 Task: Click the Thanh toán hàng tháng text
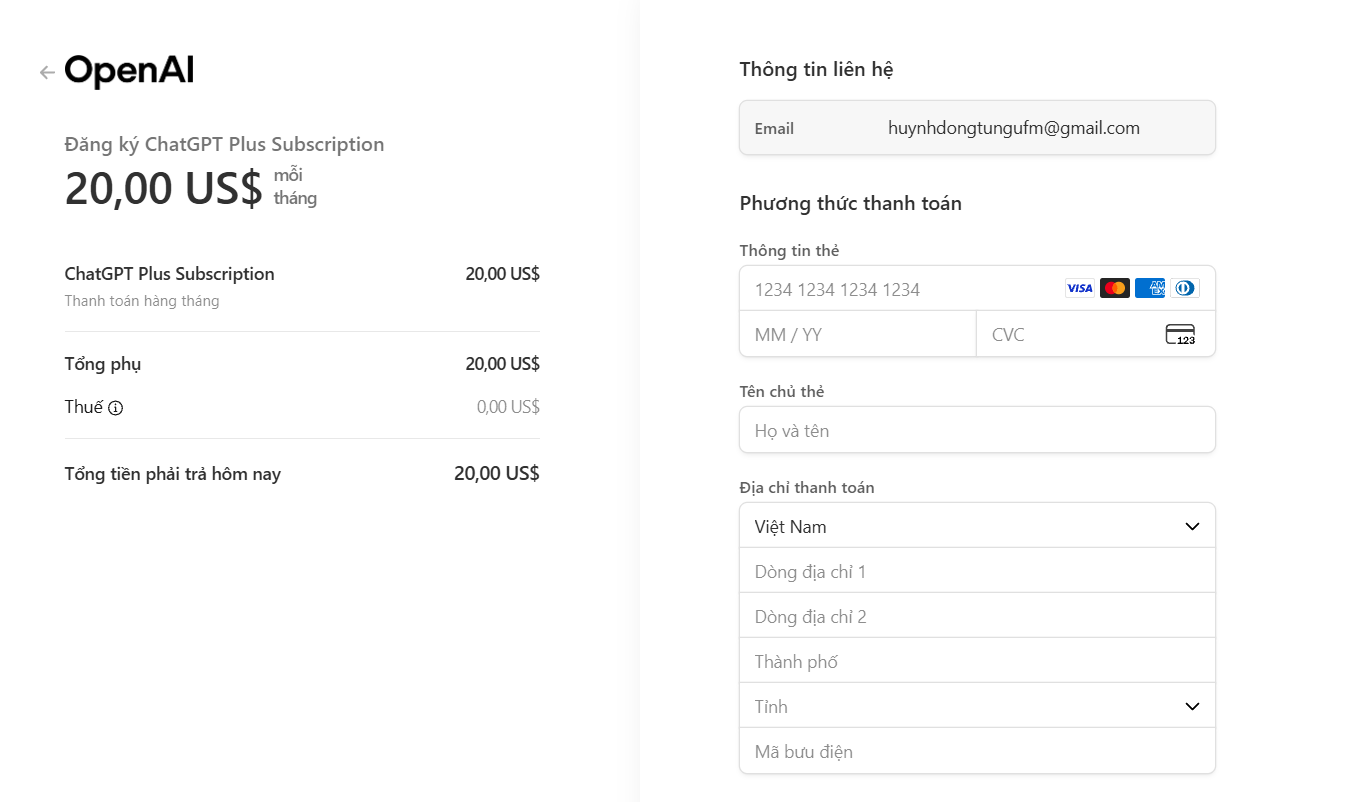(x=142, y=301)
